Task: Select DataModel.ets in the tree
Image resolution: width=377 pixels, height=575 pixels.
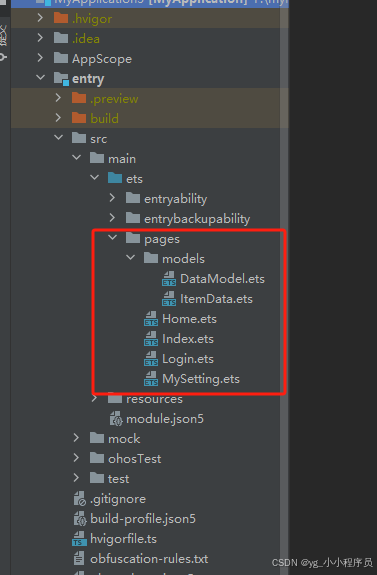Action: [x=222, y=279]
